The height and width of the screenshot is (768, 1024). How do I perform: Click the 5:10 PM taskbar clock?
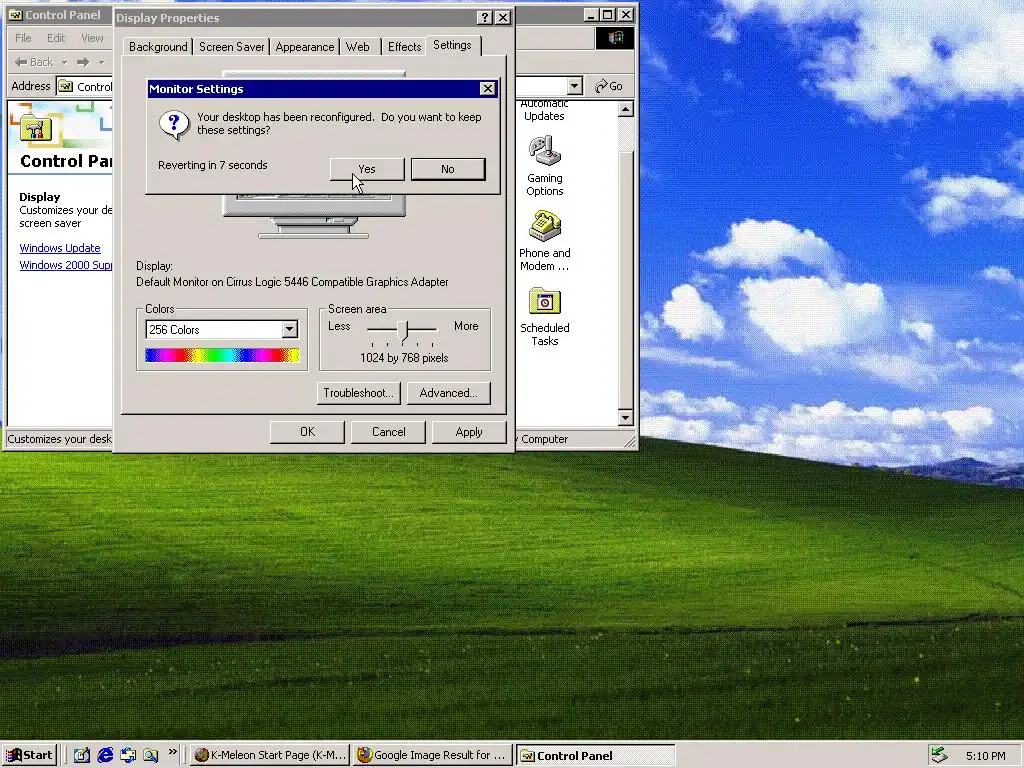pos(985,756)
